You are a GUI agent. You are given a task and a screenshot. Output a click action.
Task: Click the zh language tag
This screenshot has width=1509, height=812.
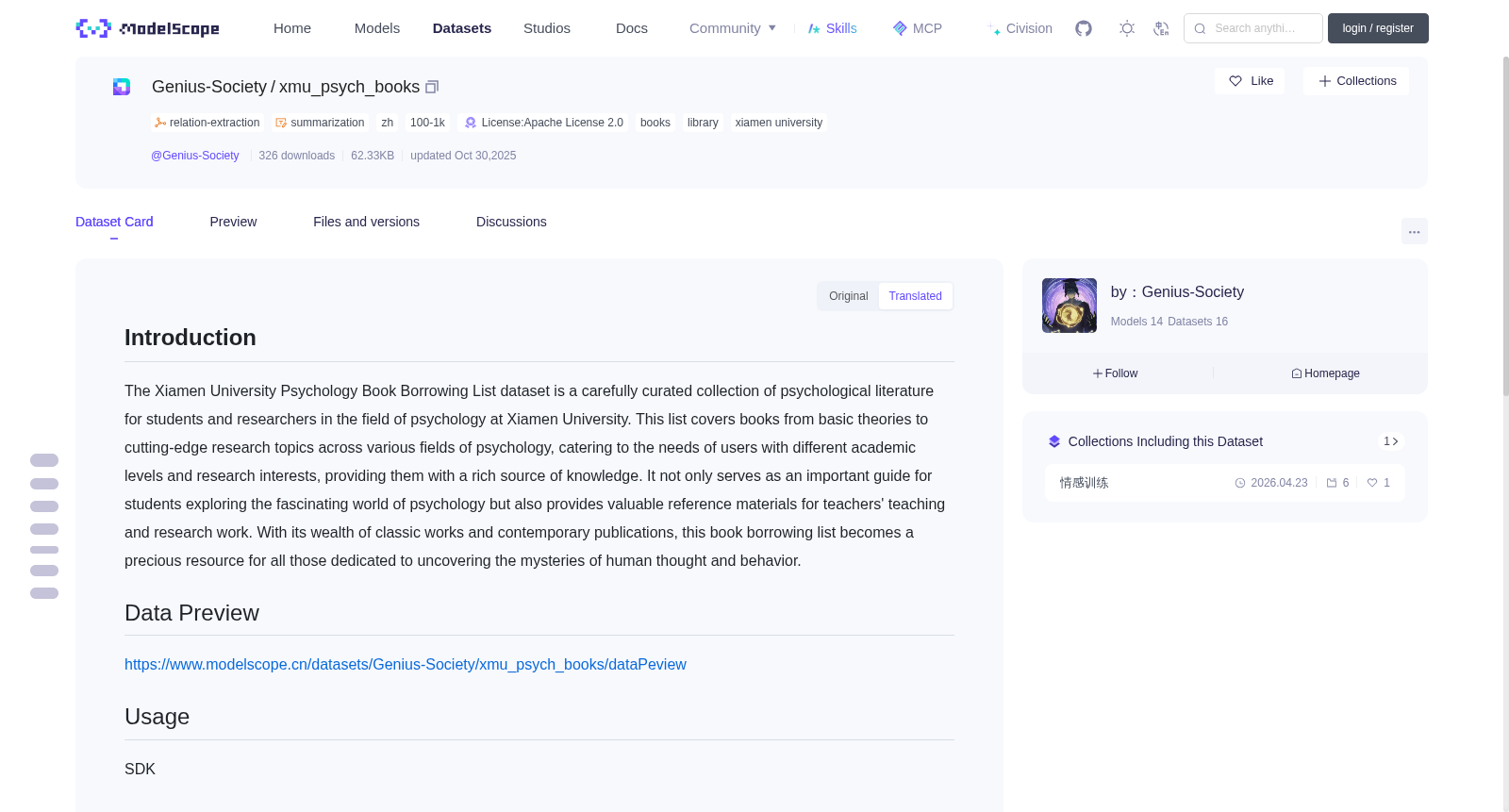point(388,123)
